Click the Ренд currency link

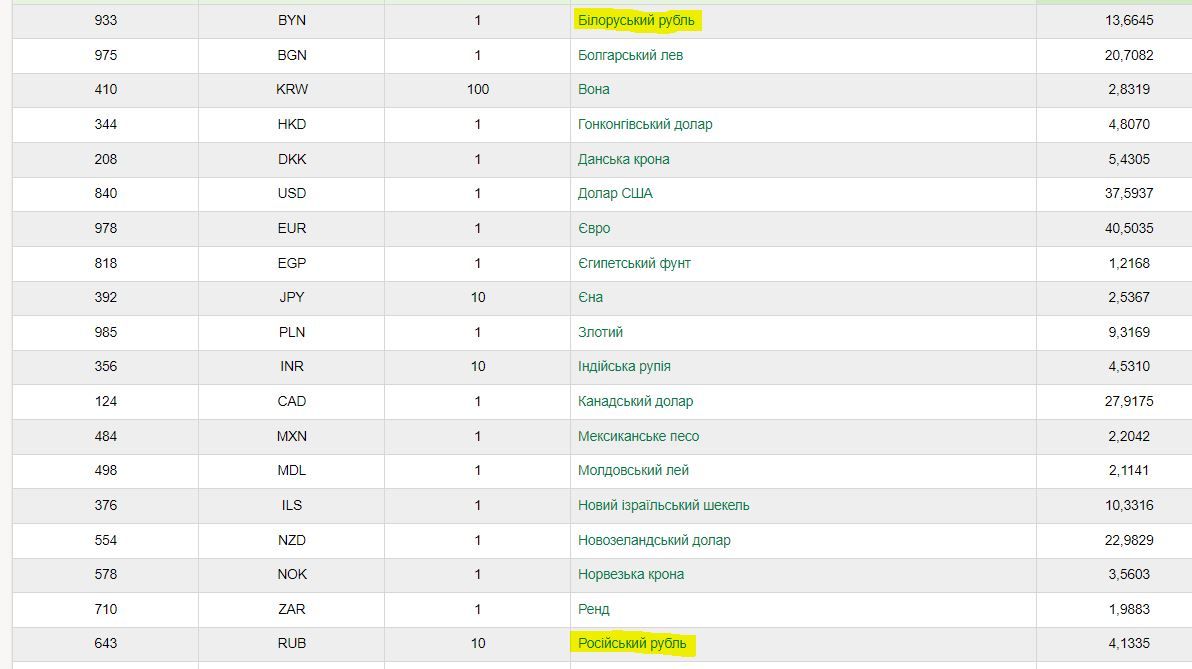(x=593, y=609)
